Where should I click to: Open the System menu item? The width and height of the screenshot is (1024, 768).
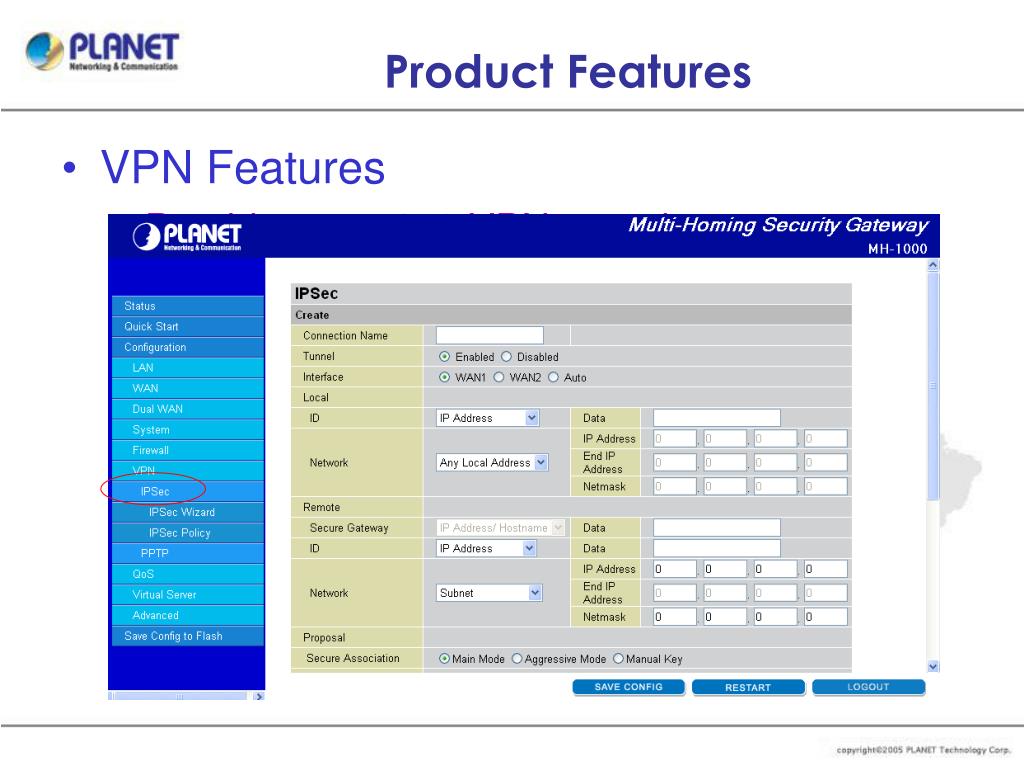click(x=188, y=430)
